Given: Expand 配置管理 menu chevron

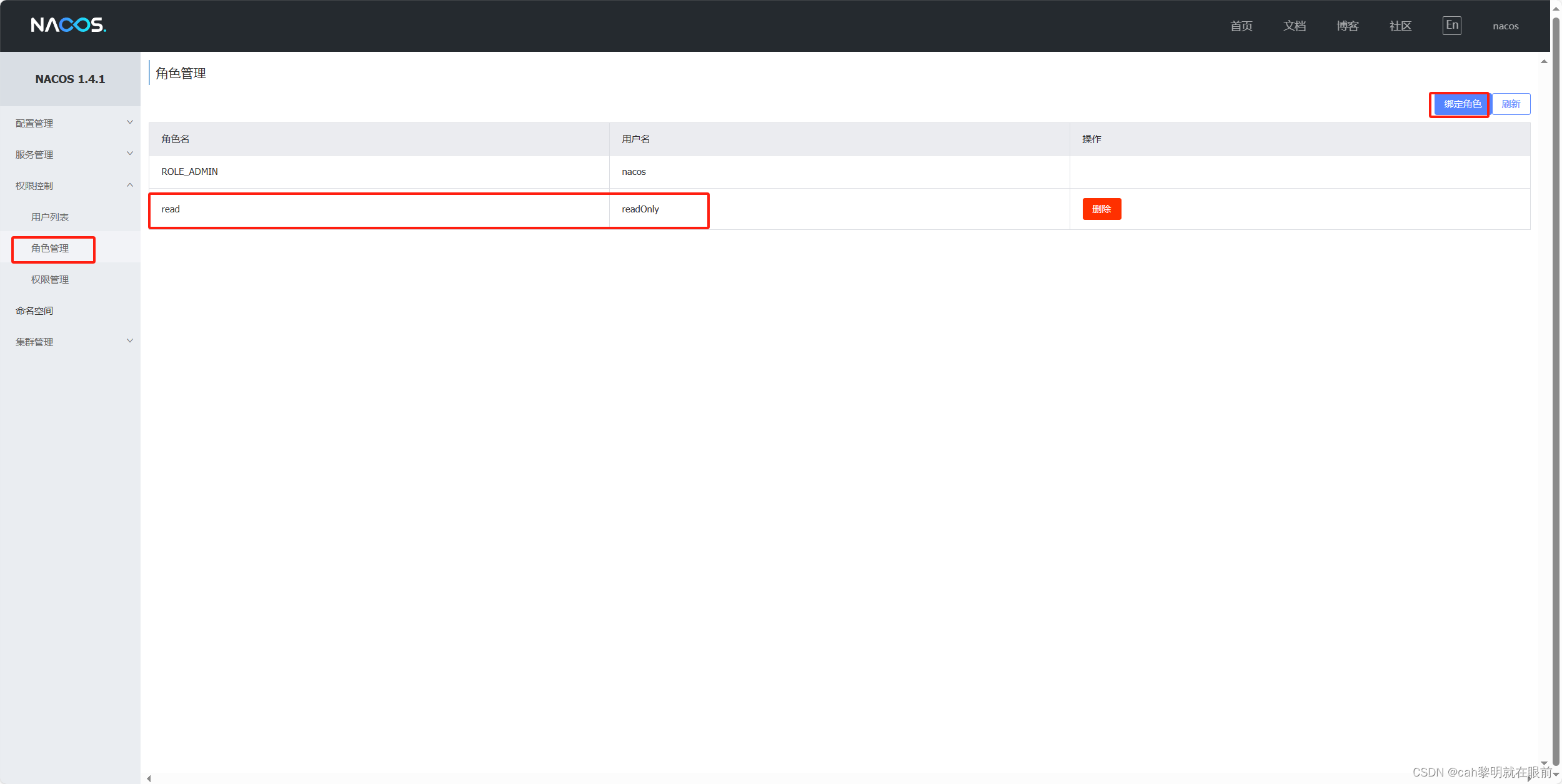Looking at the screenshot, I should tap(130, 122).
